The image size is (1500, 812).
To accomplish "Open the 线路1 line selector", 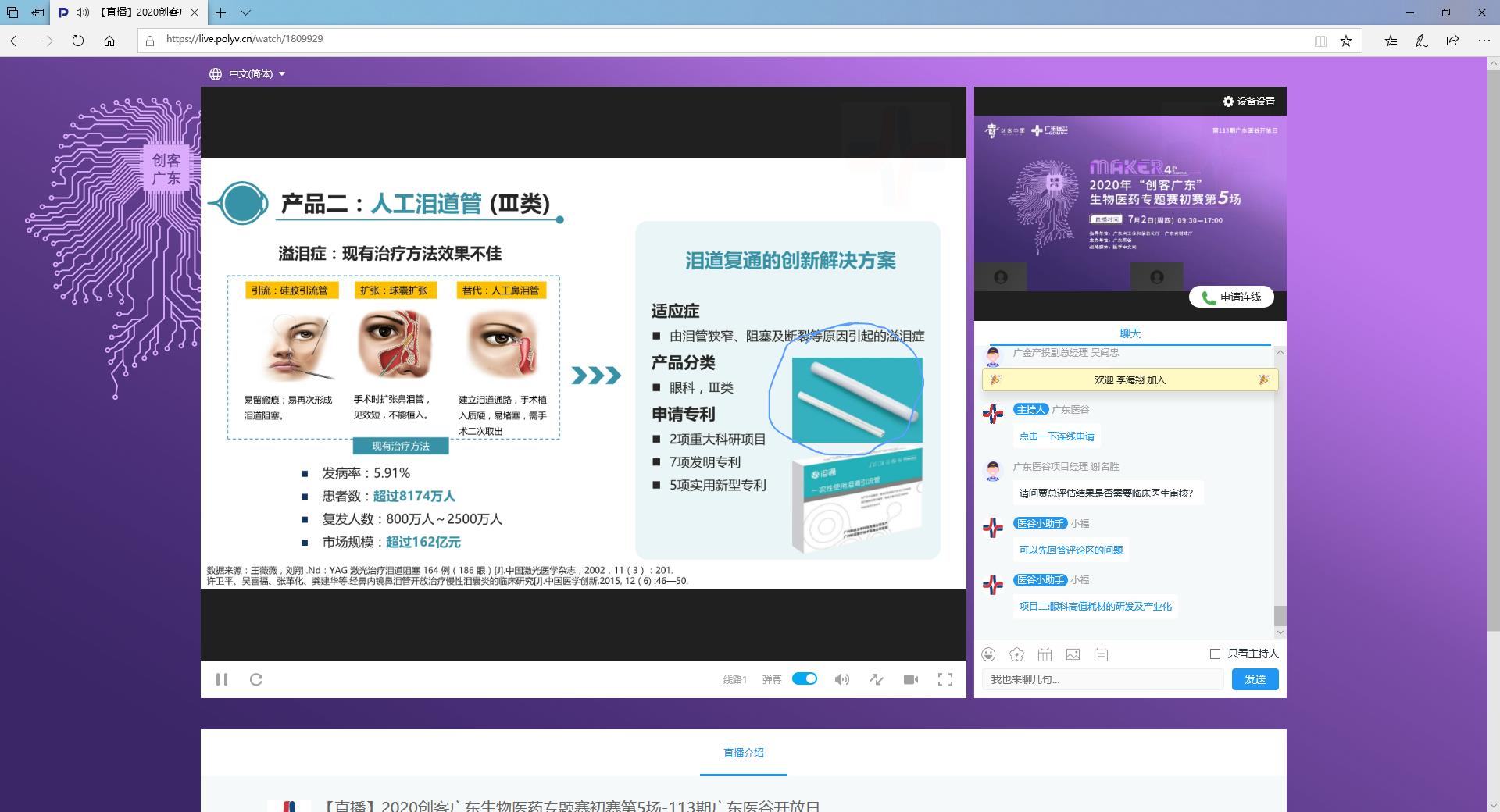I will tap(734, 680).
